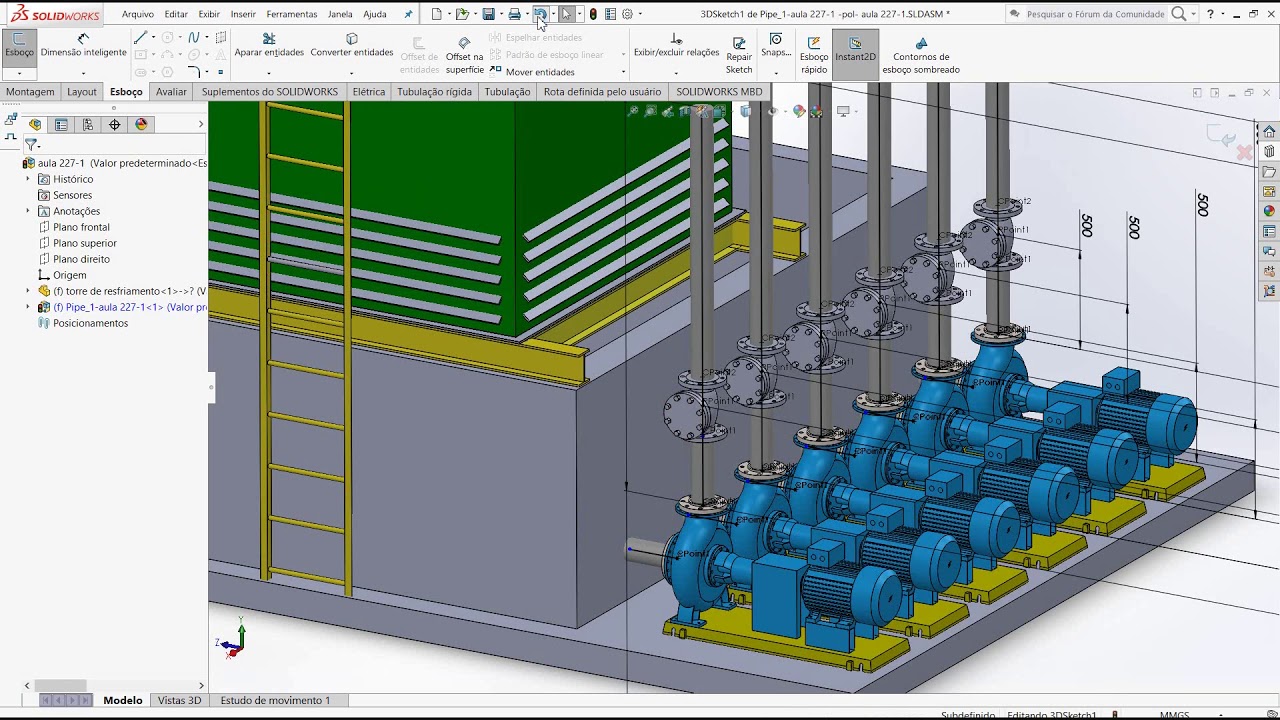The image size is (1280, 720).
Task: Open PropertyManager tab icon
Action: click(61, 124)
